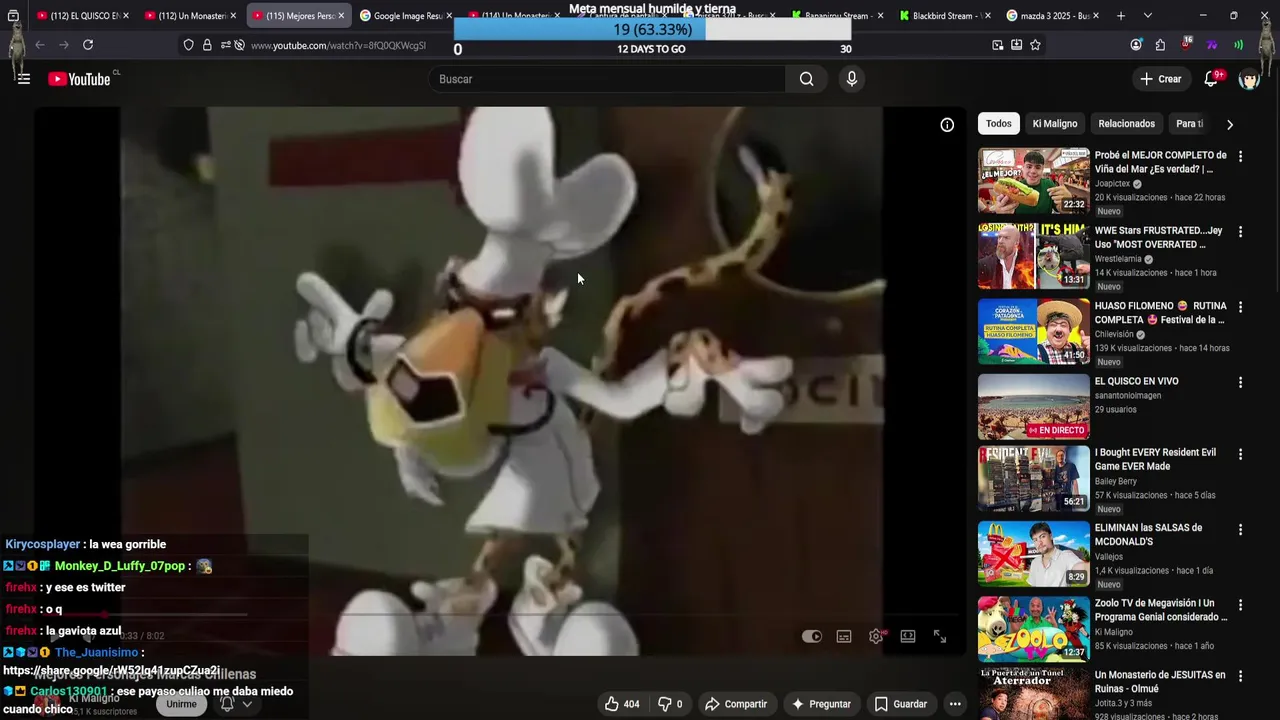
Task: Toggle autoplay switch in the player
Action: [811, 636]
